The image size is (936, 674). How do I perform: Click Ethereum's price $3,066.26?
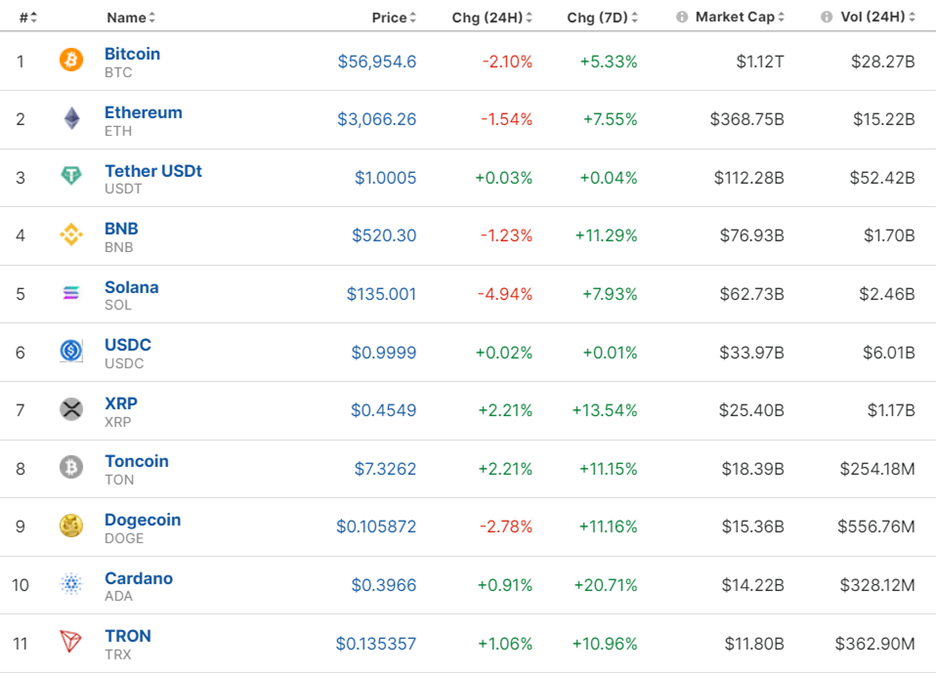[x=377, y=119]
